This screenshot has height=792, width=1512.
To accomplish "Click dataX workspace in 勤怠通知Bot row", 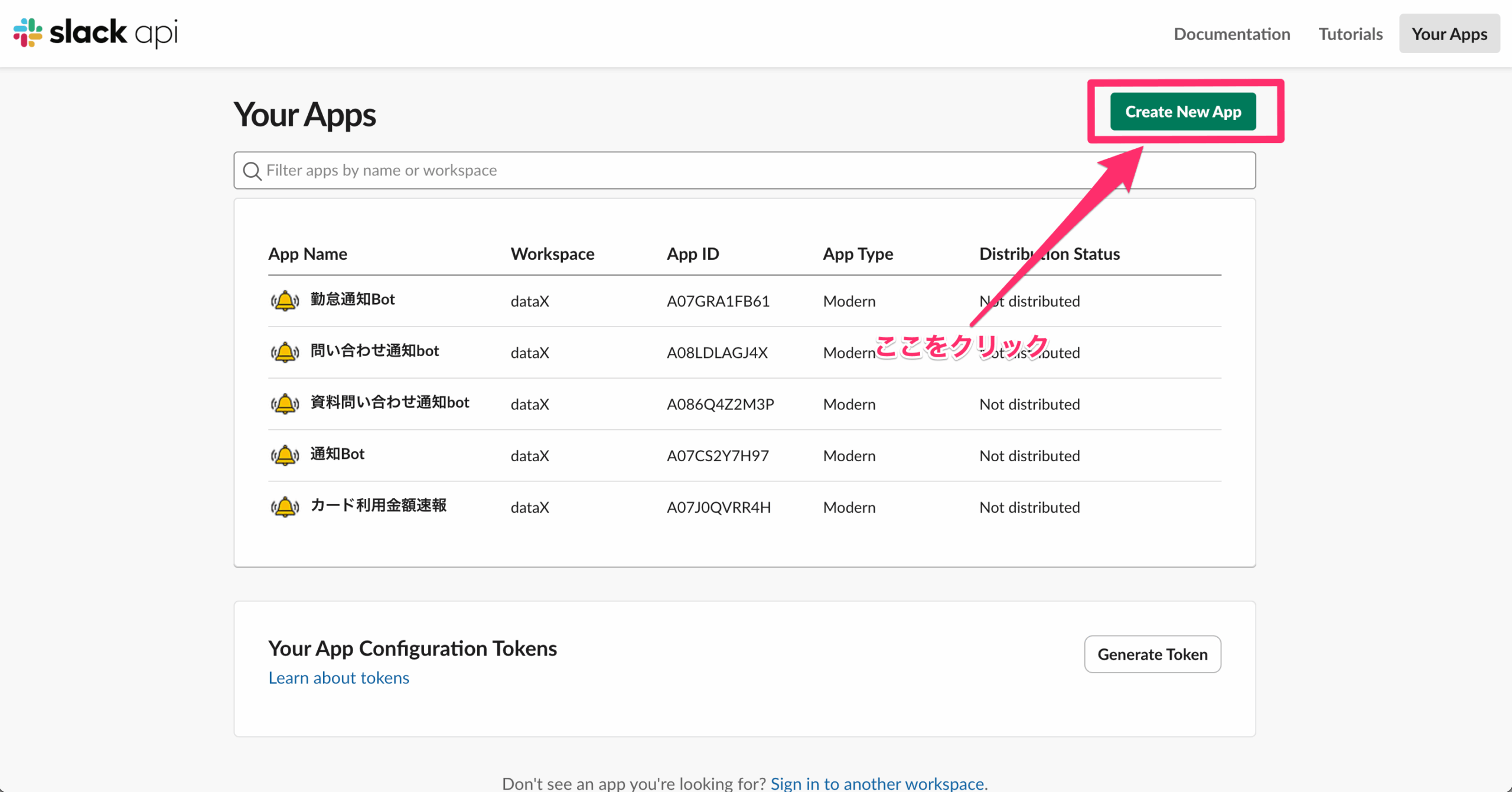I will pos(530,301).
